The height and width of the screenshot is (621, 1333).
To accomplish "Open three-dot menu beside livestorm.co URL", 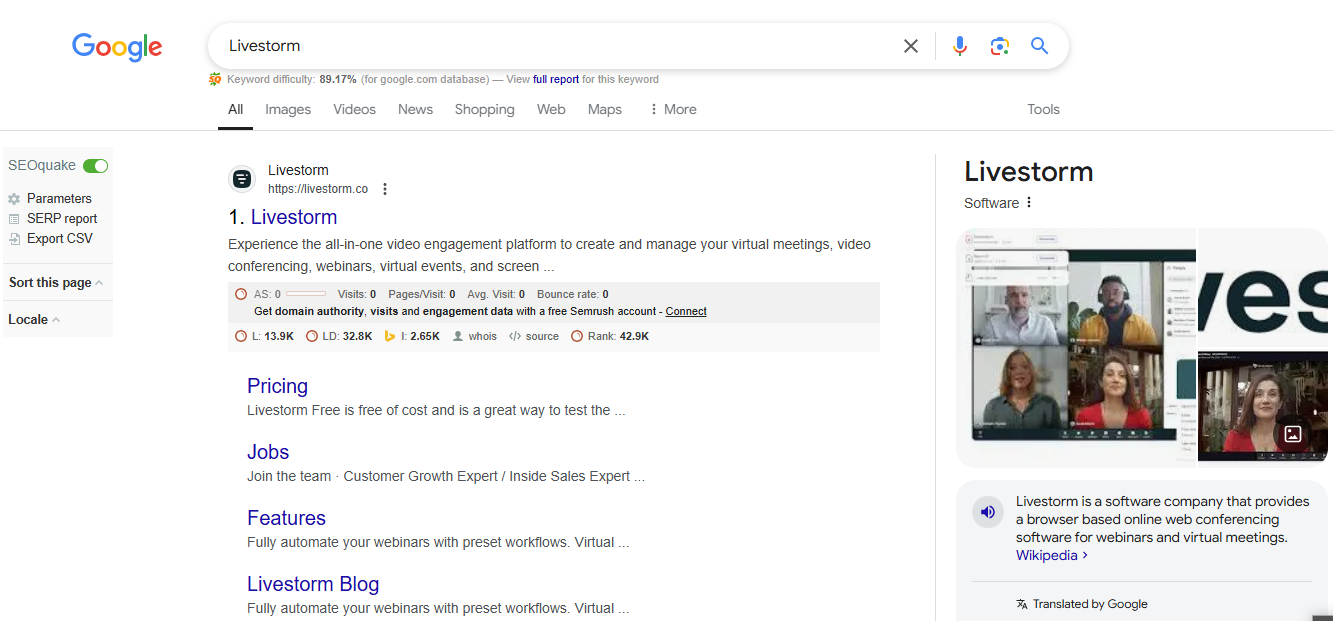I will [x=385, y=189].
